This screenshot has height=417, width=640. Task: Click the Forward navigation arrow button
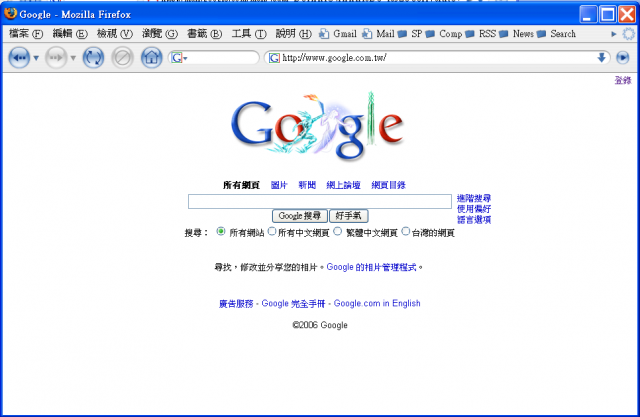coord(56,58)
